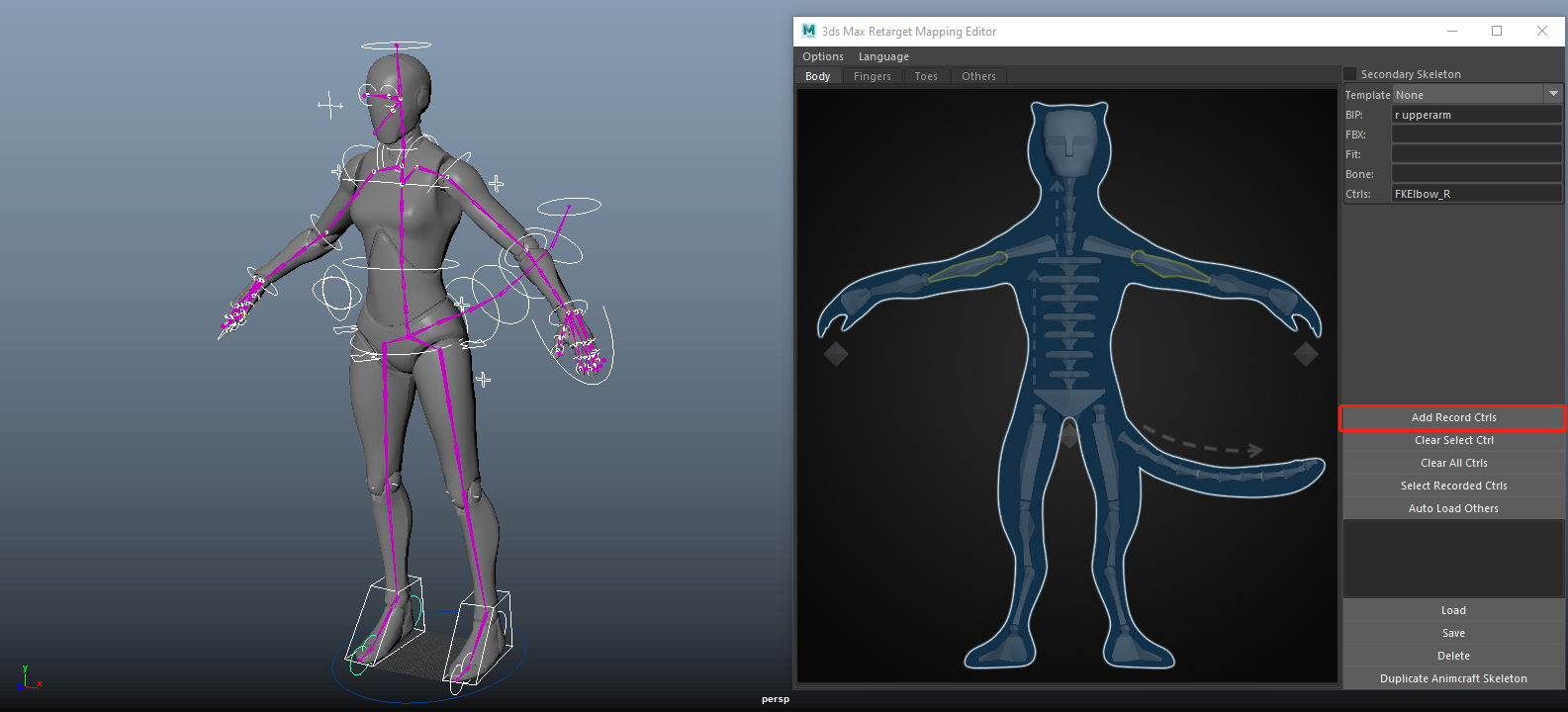Close the Retarget Mapping Editor window
This screenshot has height=712, width=1568.
tap(1541, 31)
